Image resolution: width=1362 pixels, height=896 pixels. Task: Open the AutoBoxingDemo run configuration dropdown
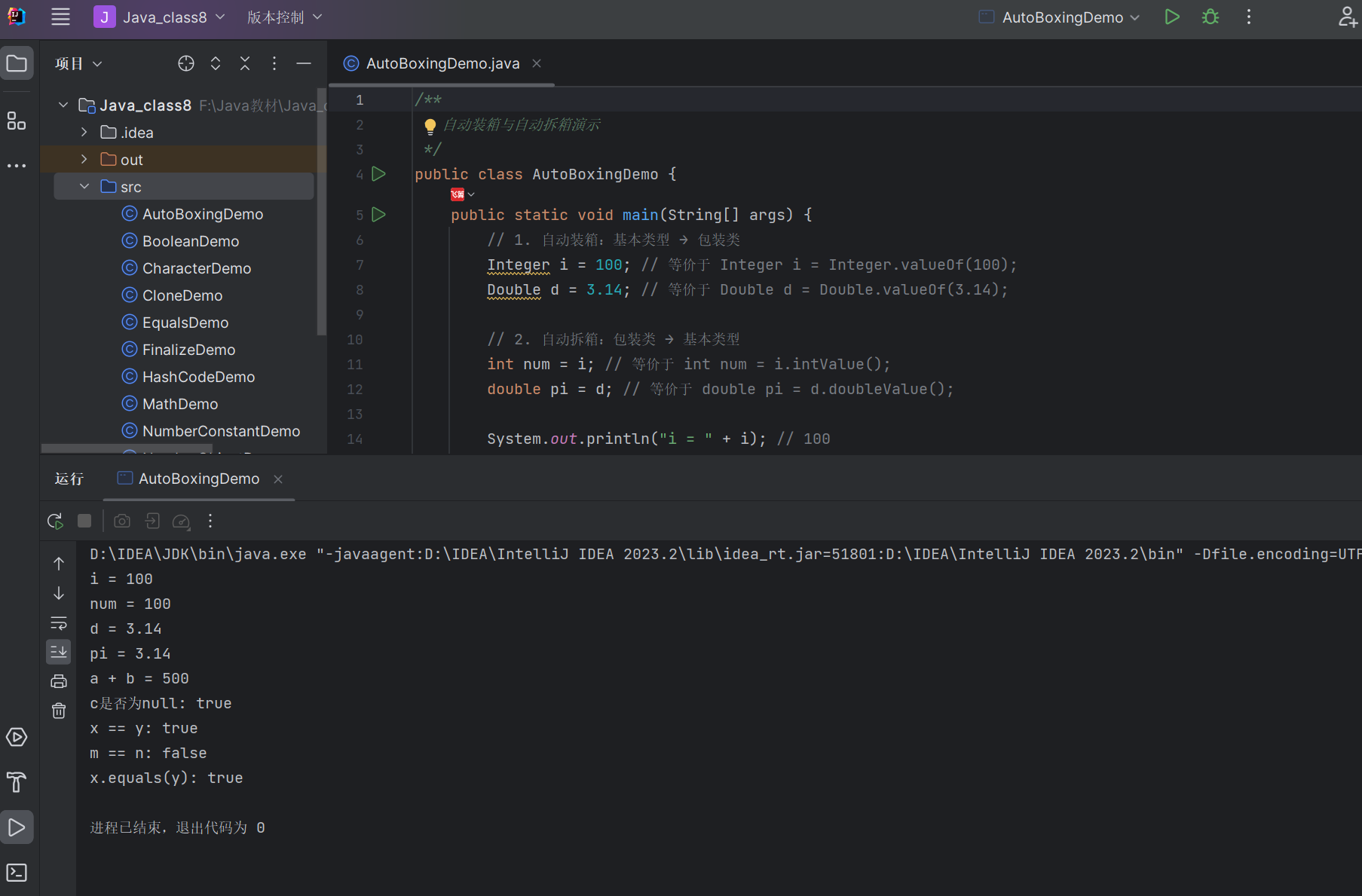click(1063, 17)
